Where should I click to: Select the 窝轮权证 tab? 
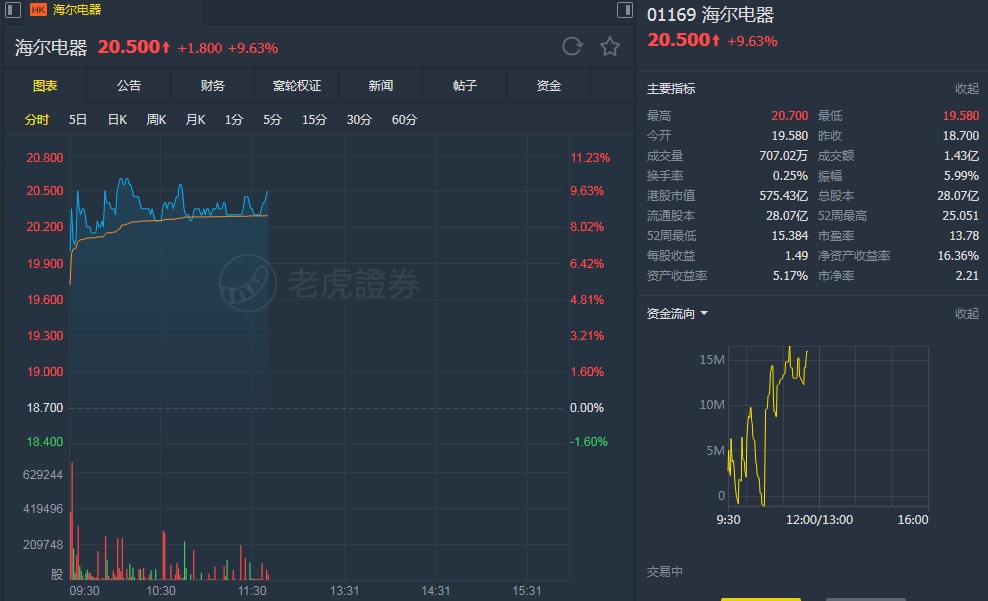coord(297,86)
